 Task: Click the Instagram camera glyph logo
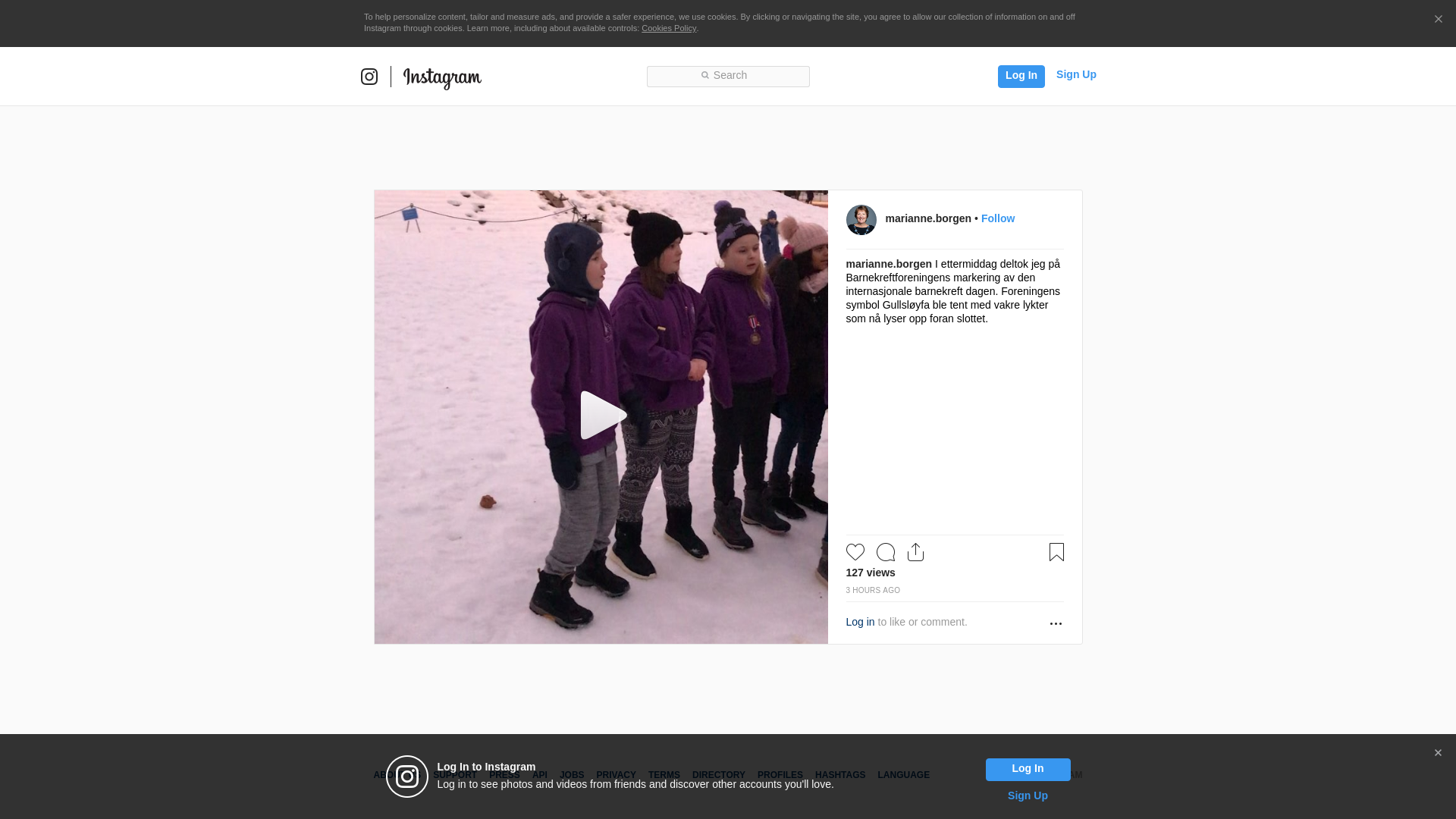click(369, 77)
